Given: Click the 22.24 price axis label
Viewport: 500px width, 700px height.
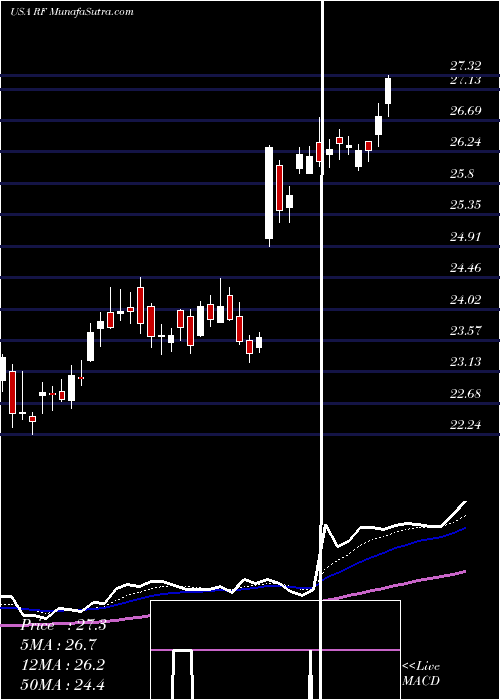Looking at the screenshot, I should [465, 425].
